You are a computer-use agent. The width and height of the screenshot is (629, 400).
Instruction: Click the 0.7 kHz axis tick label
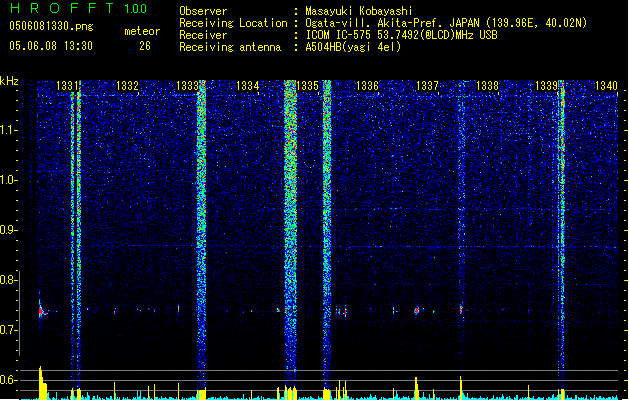click(8, 330)
